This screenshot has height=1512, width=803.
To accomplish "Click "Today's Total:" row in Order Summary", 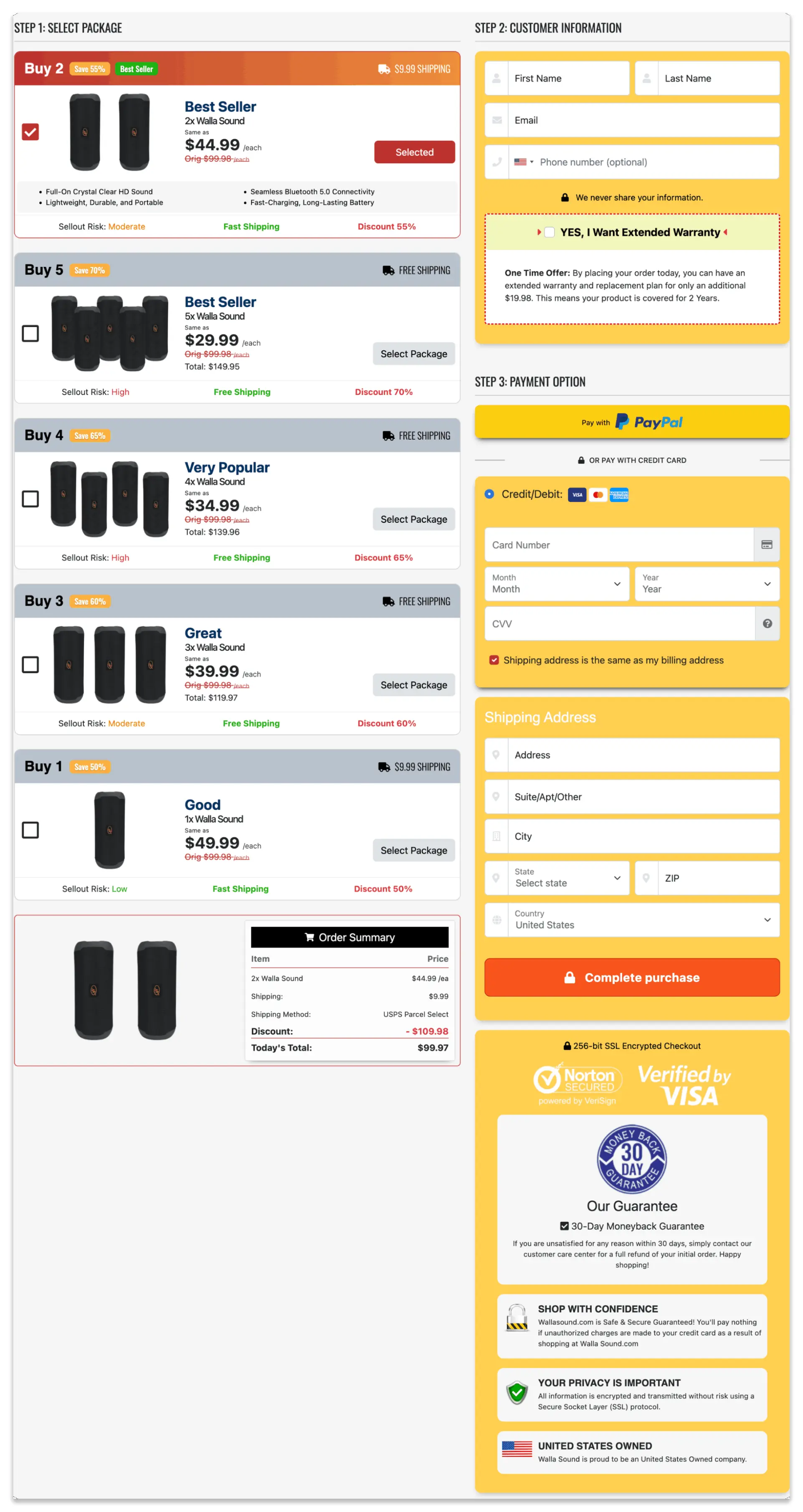I will [349, 1048].
